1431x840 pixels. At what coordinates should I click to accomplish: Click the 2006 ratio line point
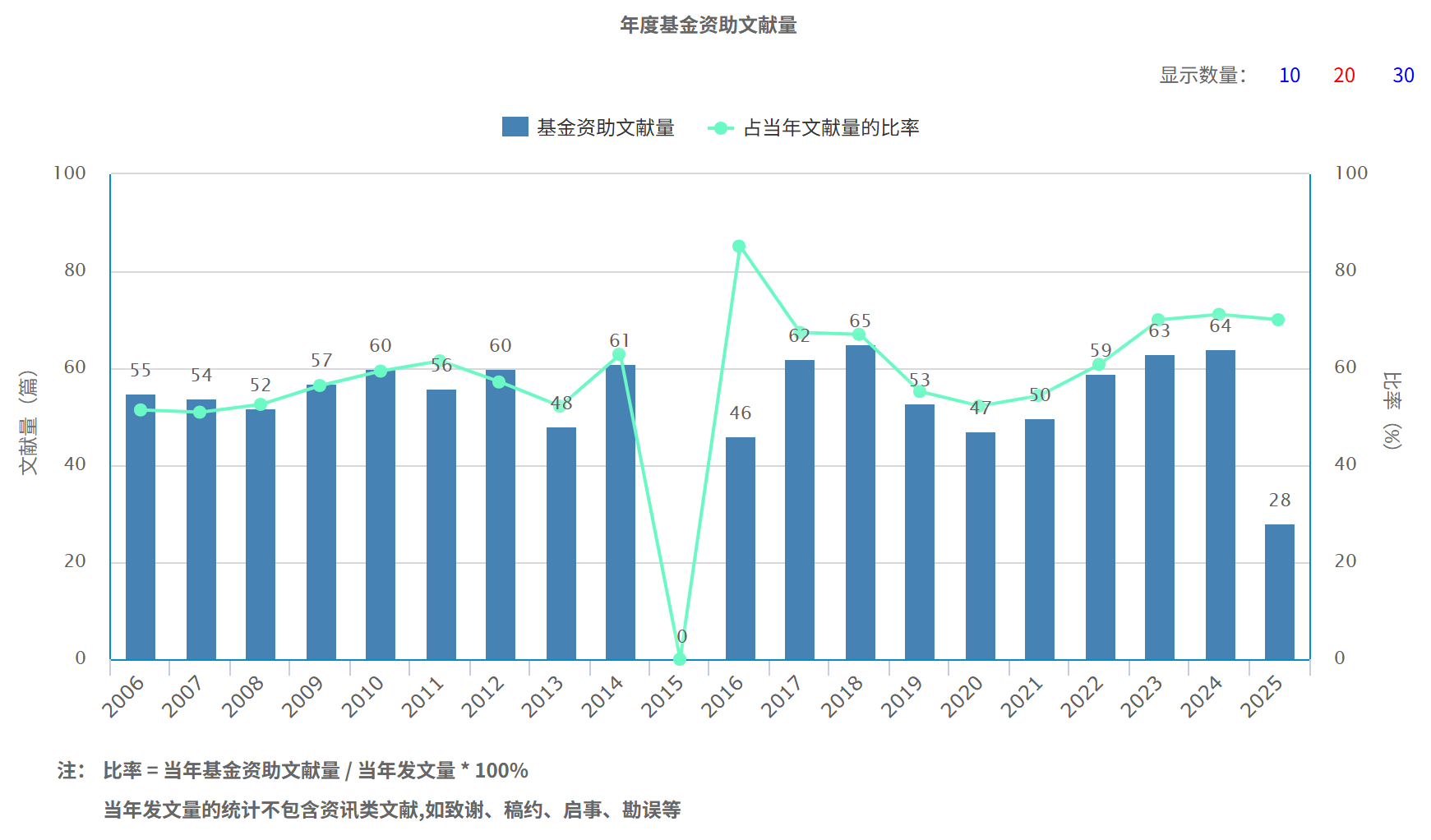click(141, 410)
